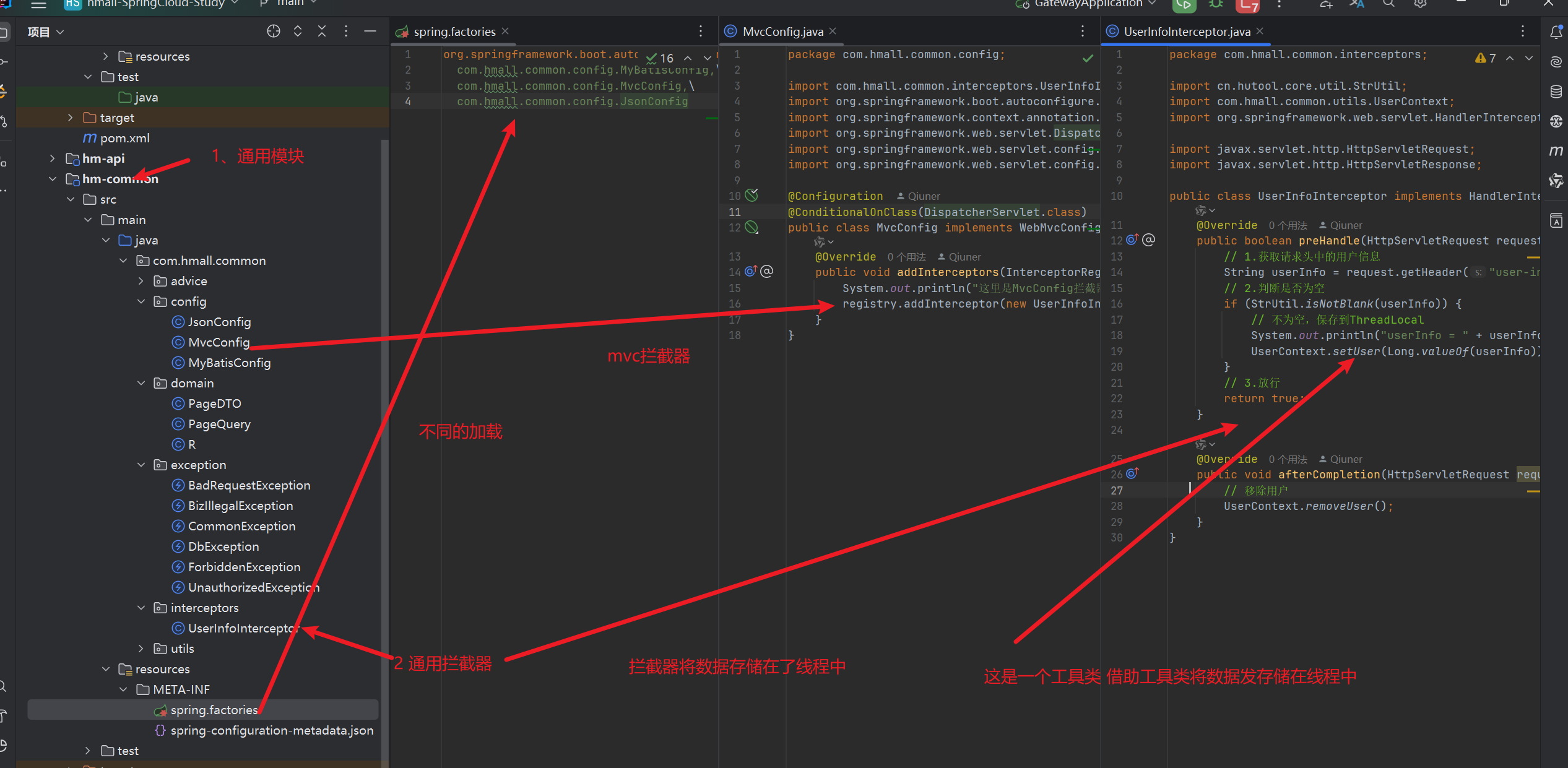1568x768 pixels.
Task: Hide the project panel with minimize dash
Action: click(370, 31)
